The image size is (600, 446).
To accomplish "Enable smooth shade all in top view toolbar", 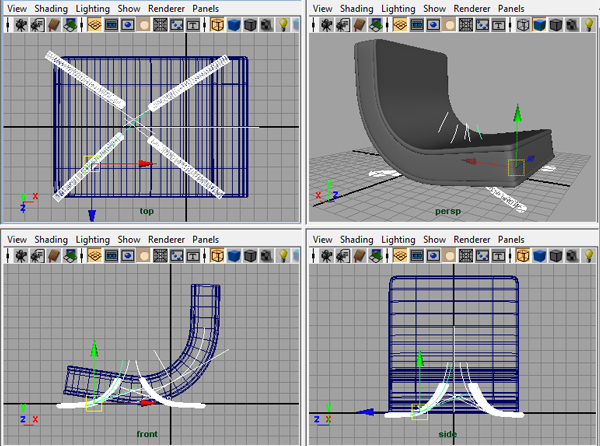I will (233, 24).
